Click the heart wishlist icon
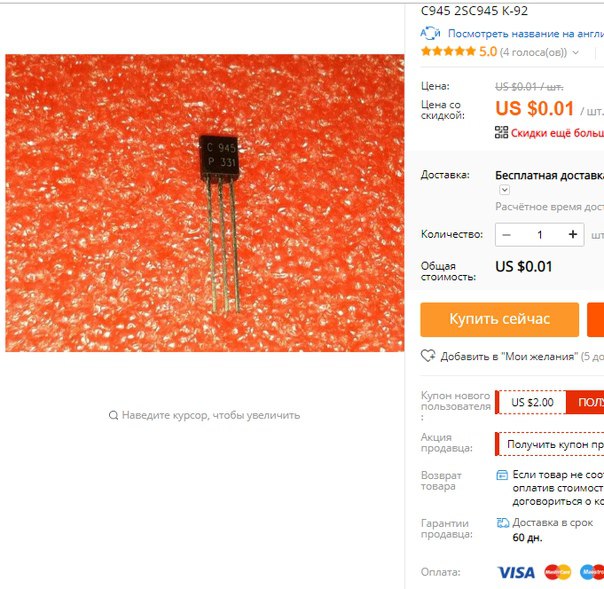The height and width of the screenshot is (589, 604). 428,356
